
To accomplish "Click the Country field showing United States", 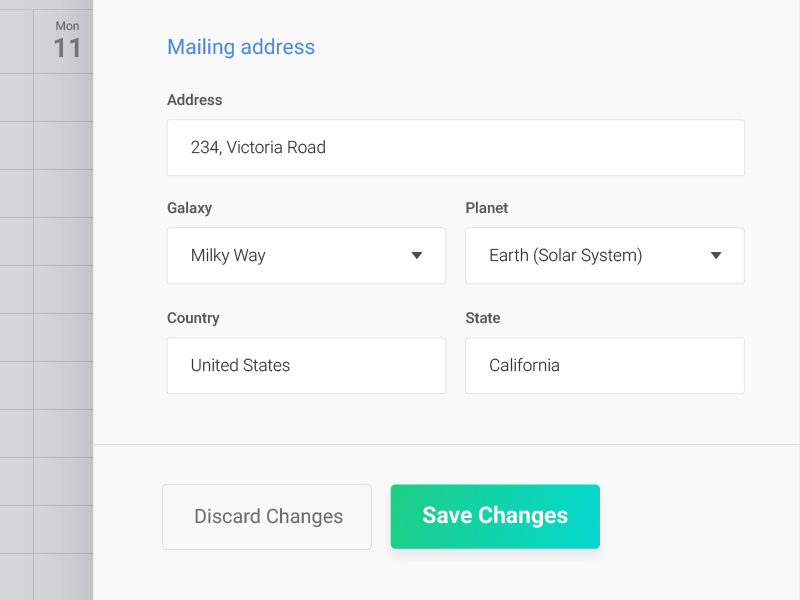I will coord(306,365).
